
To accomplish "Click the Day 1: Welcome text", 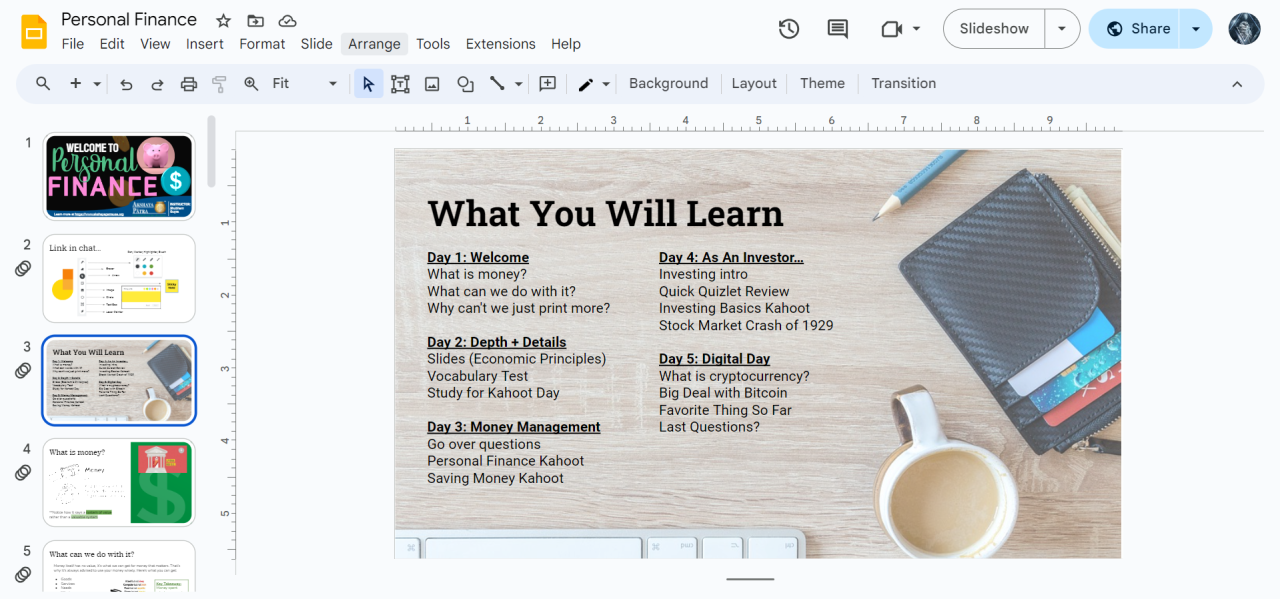I will click(x=478, y=257).
